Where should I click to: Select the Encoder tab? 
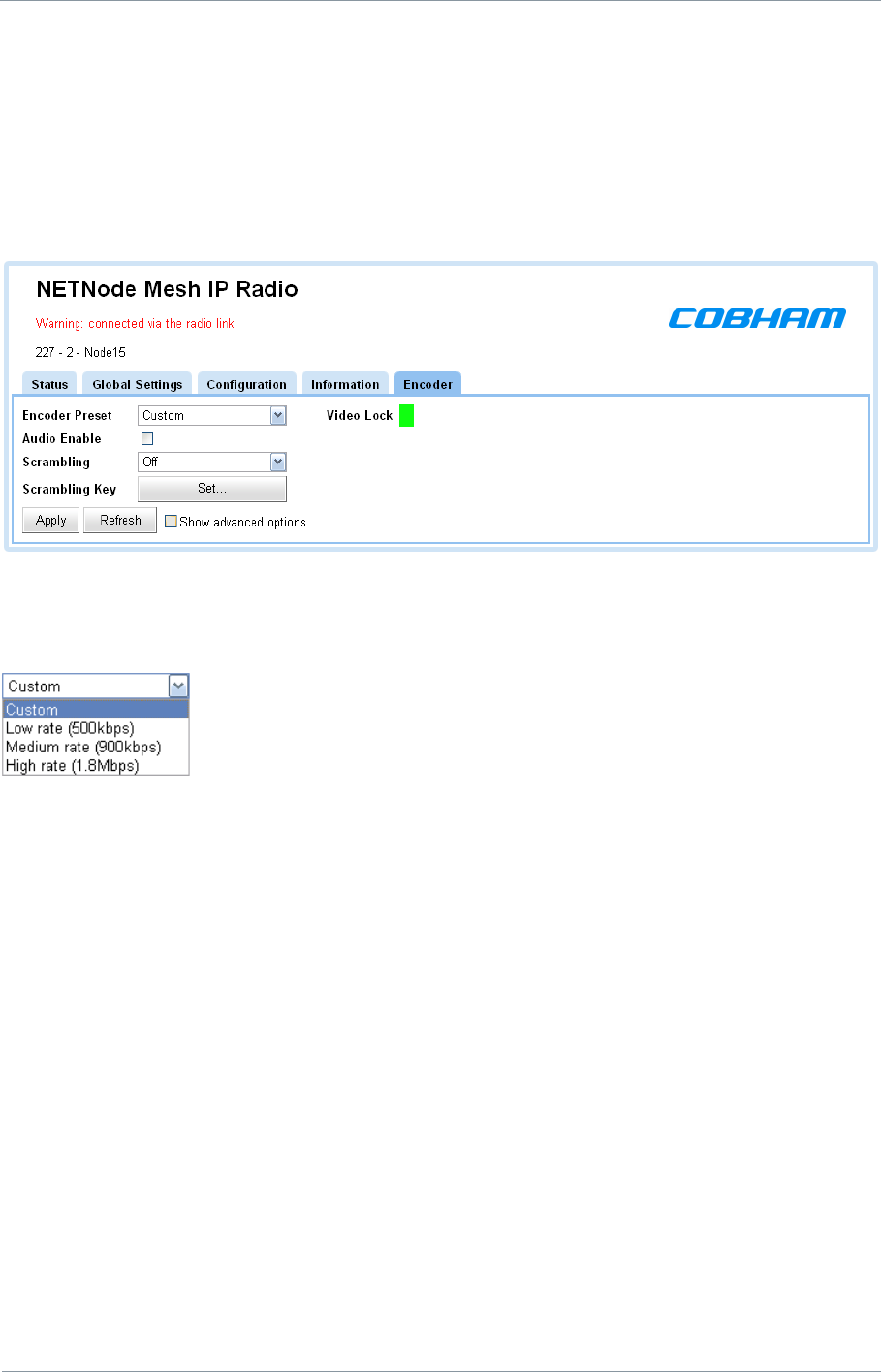tap(427, 384)
